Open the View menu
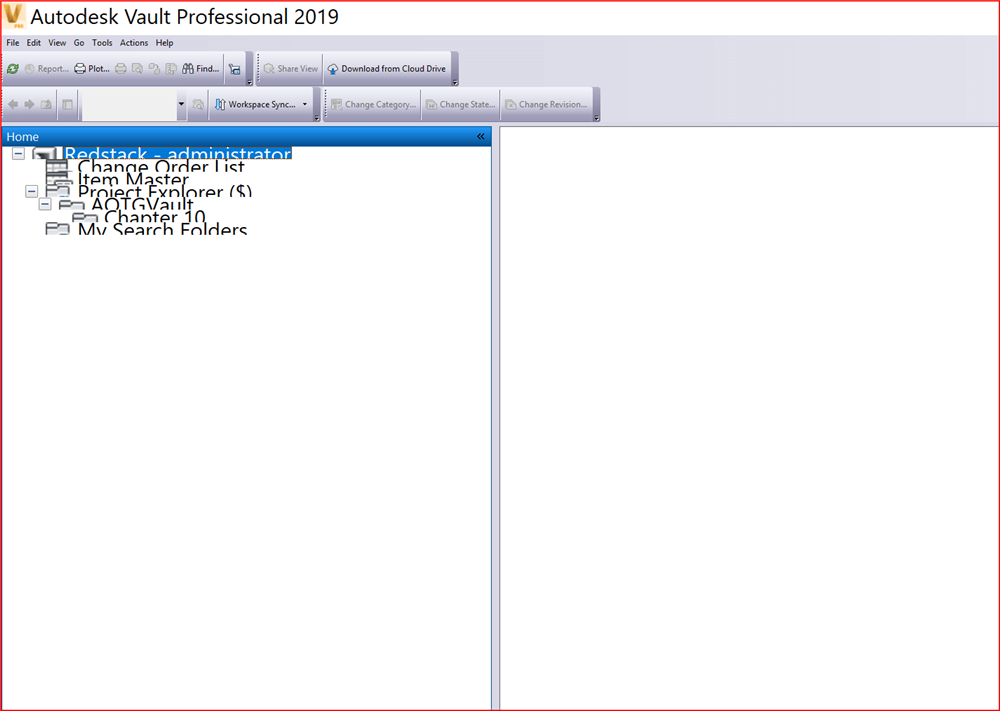The image size is (1000, 711). click(x=57, y=43)
